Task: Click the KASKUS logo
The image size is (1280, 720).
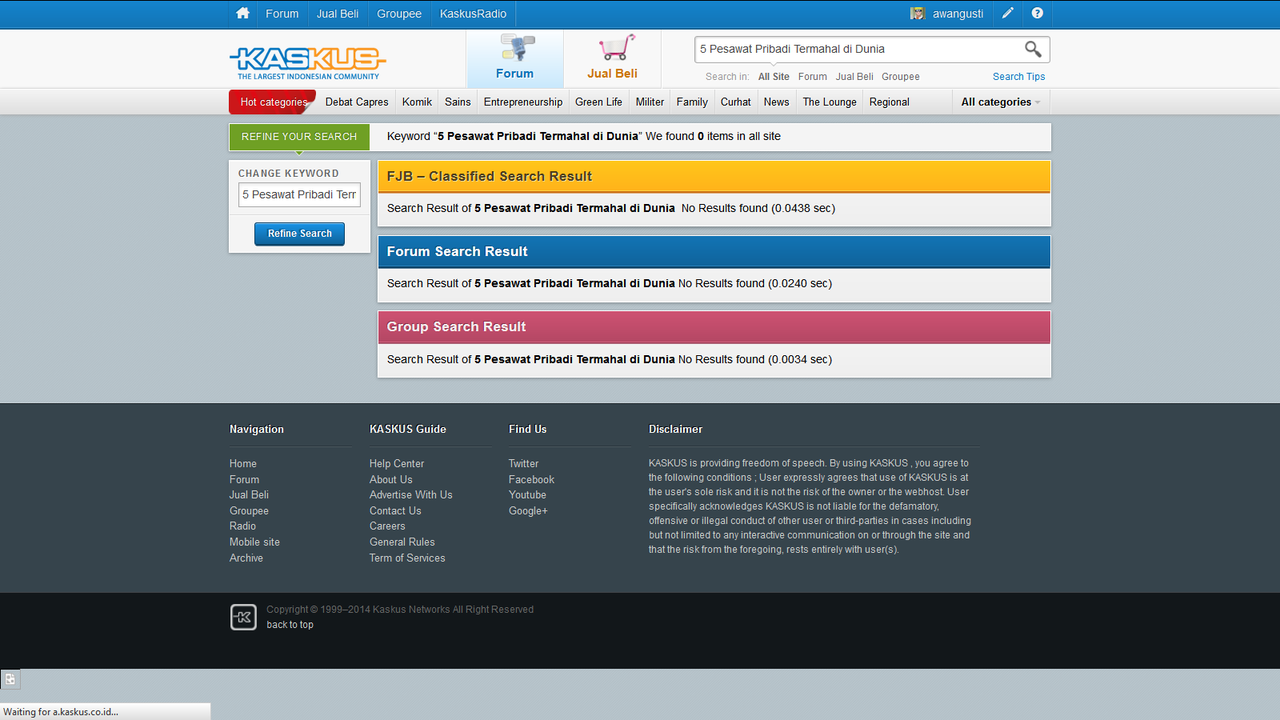Action: [307, 62]
